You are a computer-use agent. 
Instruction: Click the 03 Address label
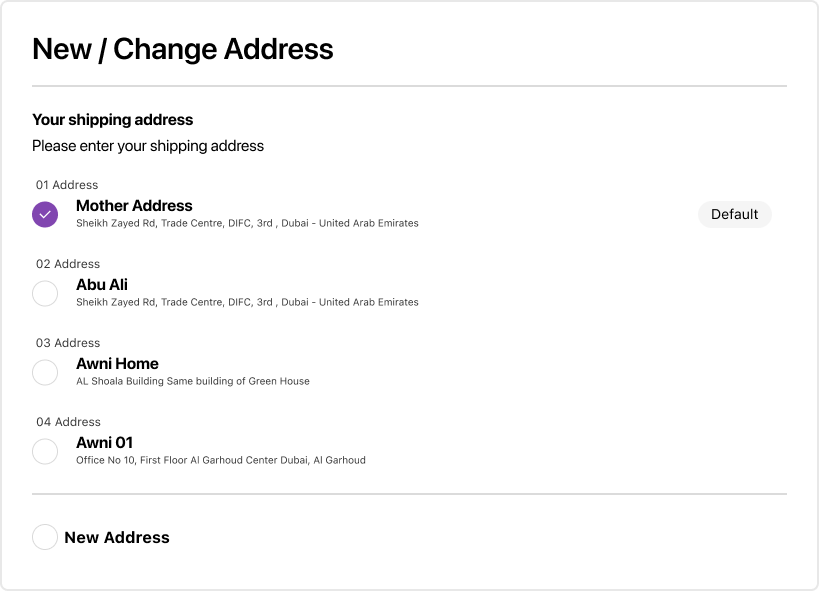point(68,343)
